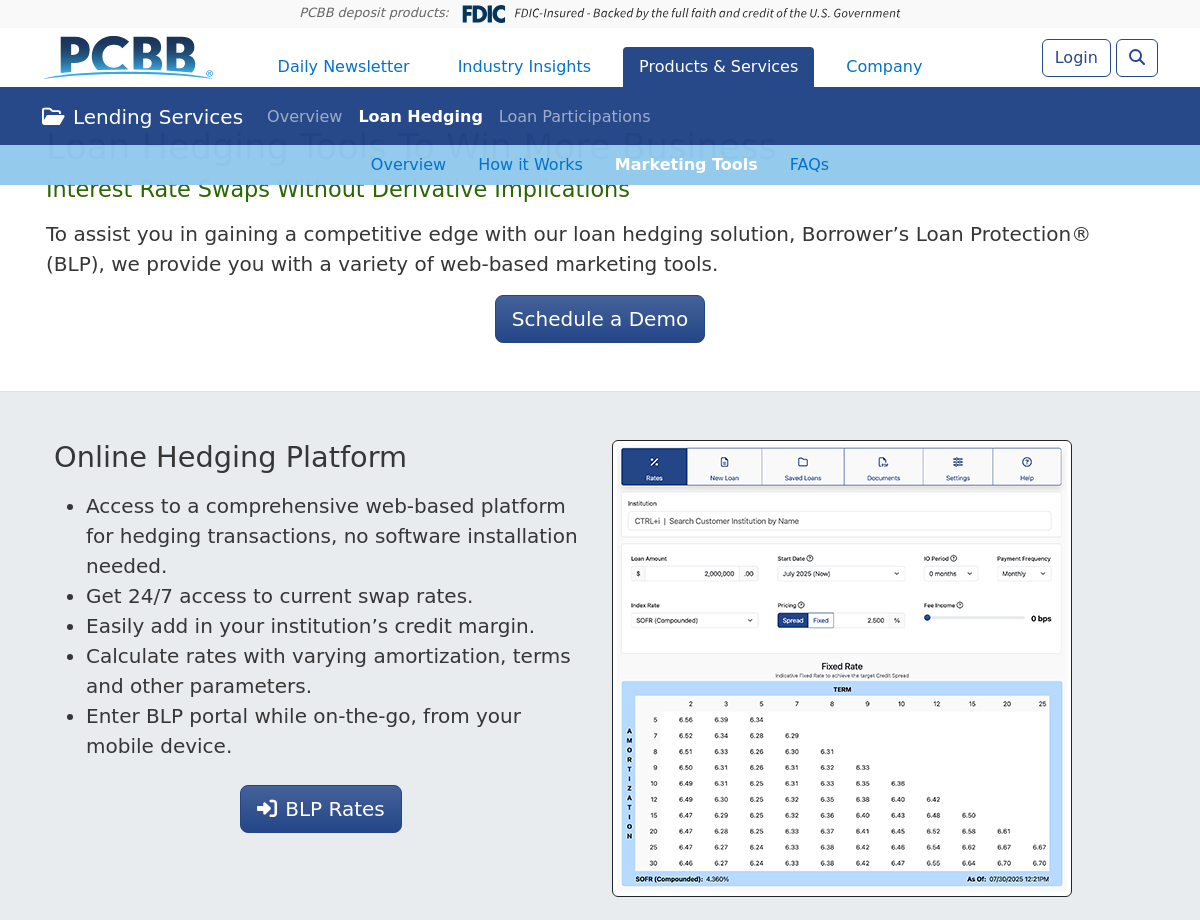Viewport: 1200px width, 920px height.
Task: Click the Fee Income slider handle
Action: (927, 618)
